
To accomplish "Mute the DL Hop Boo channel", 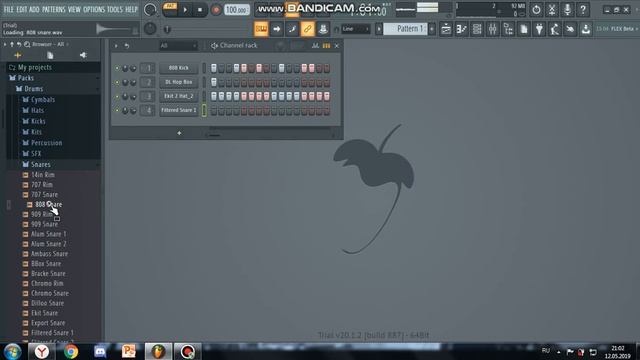I will [117, 82].
